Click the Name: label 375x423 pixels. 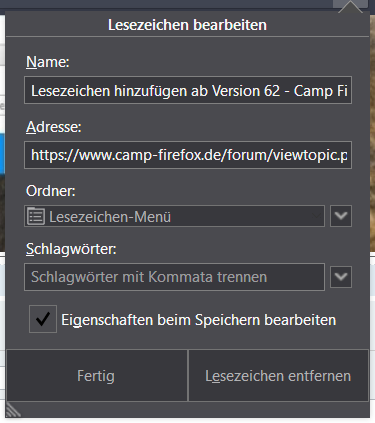[x=48, y=62]
